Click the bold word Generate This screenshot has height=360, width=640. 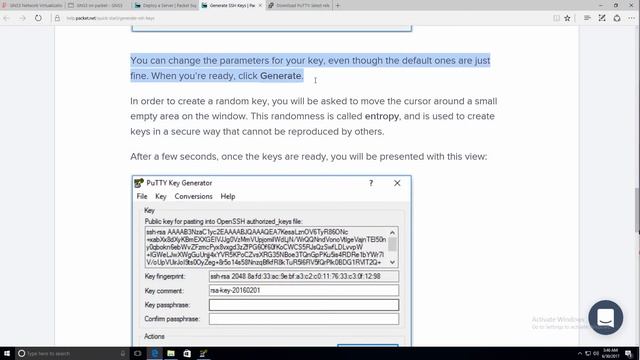281,76
